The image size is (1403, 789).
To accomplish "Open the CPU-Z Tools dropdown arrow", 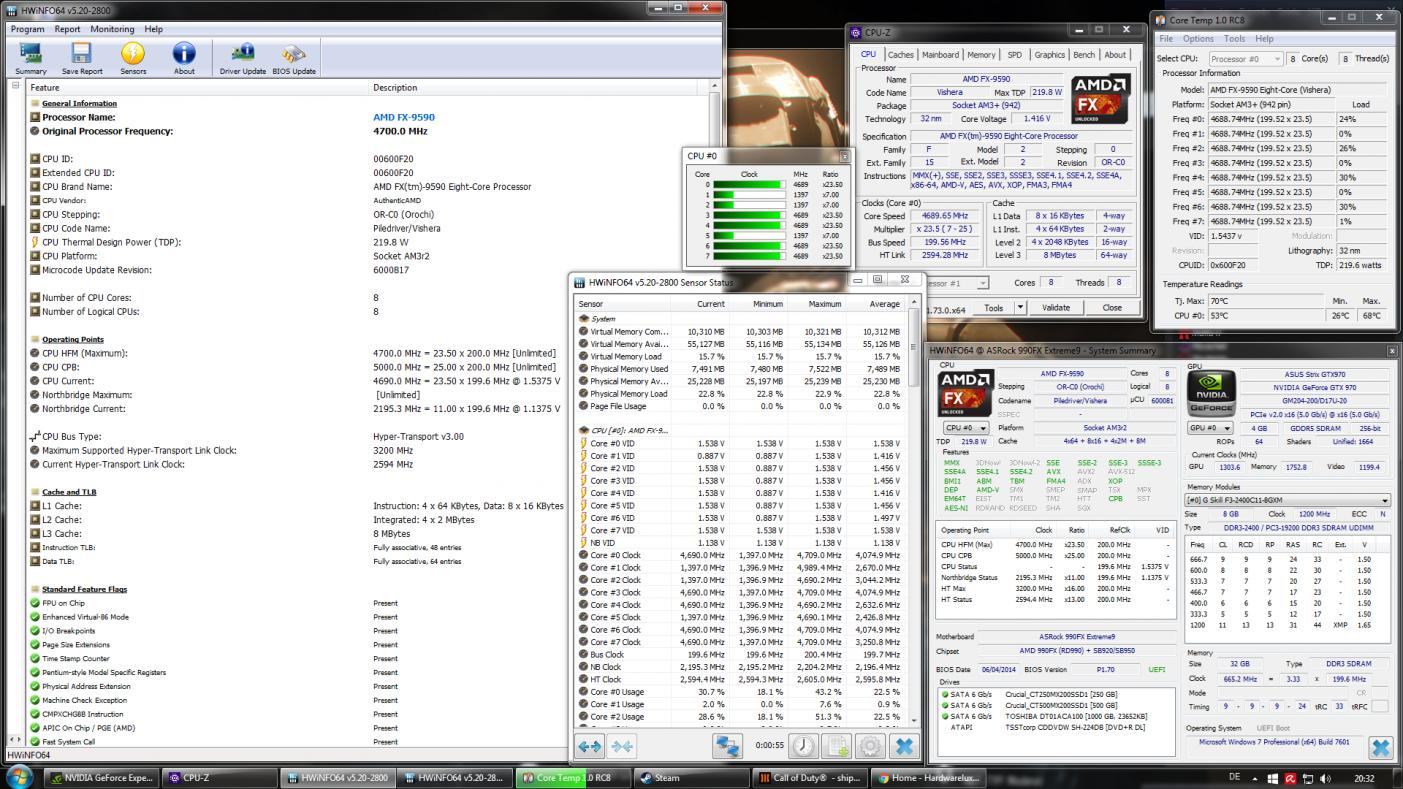I will (x=1020, y=308).
